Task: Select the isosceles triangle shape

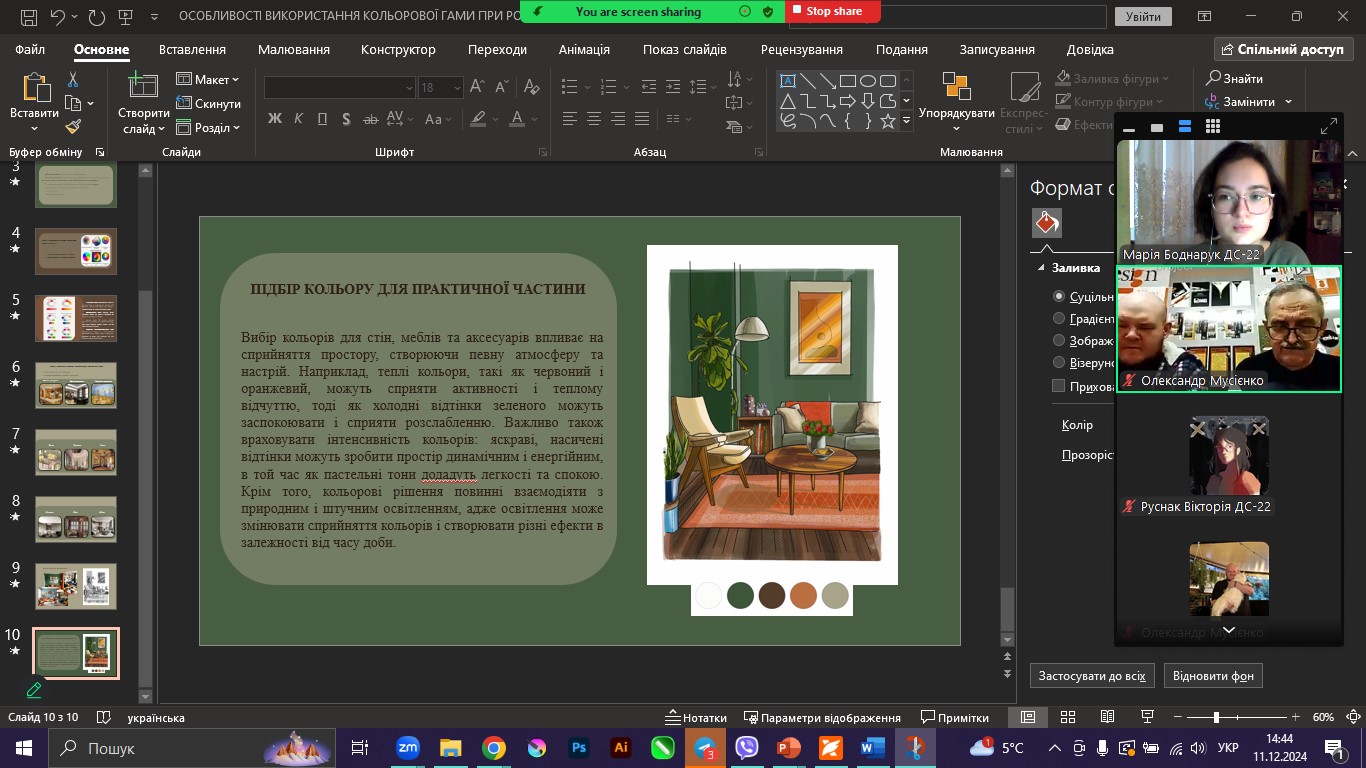Action: 788,101
